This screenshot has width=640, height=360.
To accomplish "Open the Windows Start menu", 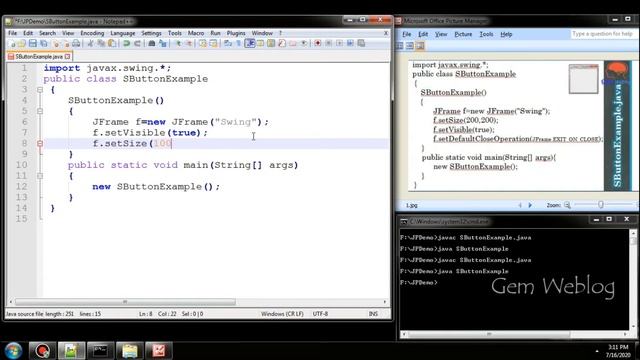I will (13, 351).
